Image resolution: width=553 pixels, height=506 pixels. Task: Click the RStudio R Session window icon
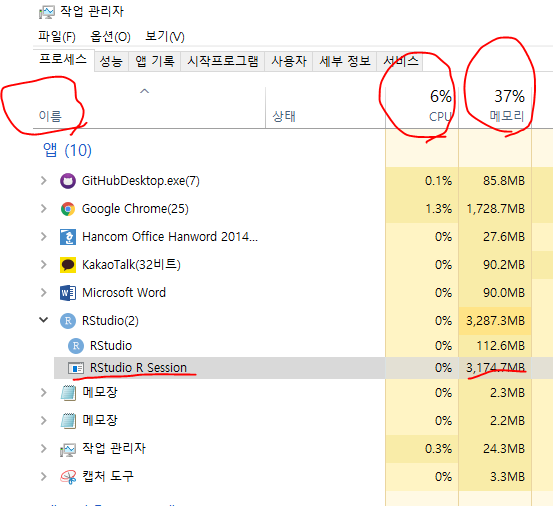pyautogui.click(x=76, y=368)
